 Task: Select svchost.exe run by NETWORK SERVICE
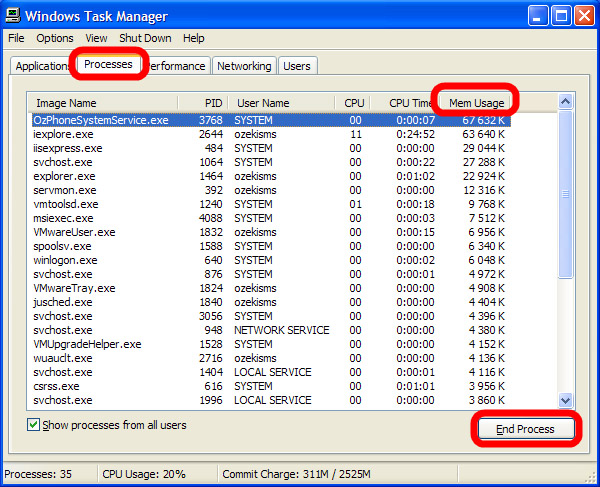pyautogui.click(x=271, y=330)
